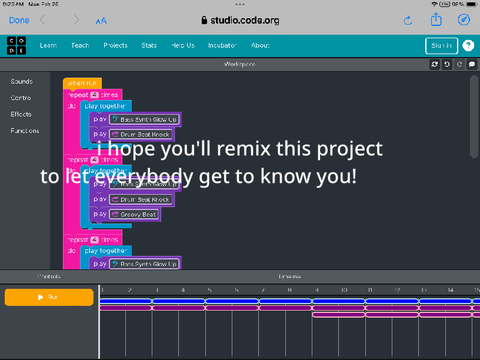Click the undo icon in Workspace header
Screen dimensions: 480x360
[447, 64]
